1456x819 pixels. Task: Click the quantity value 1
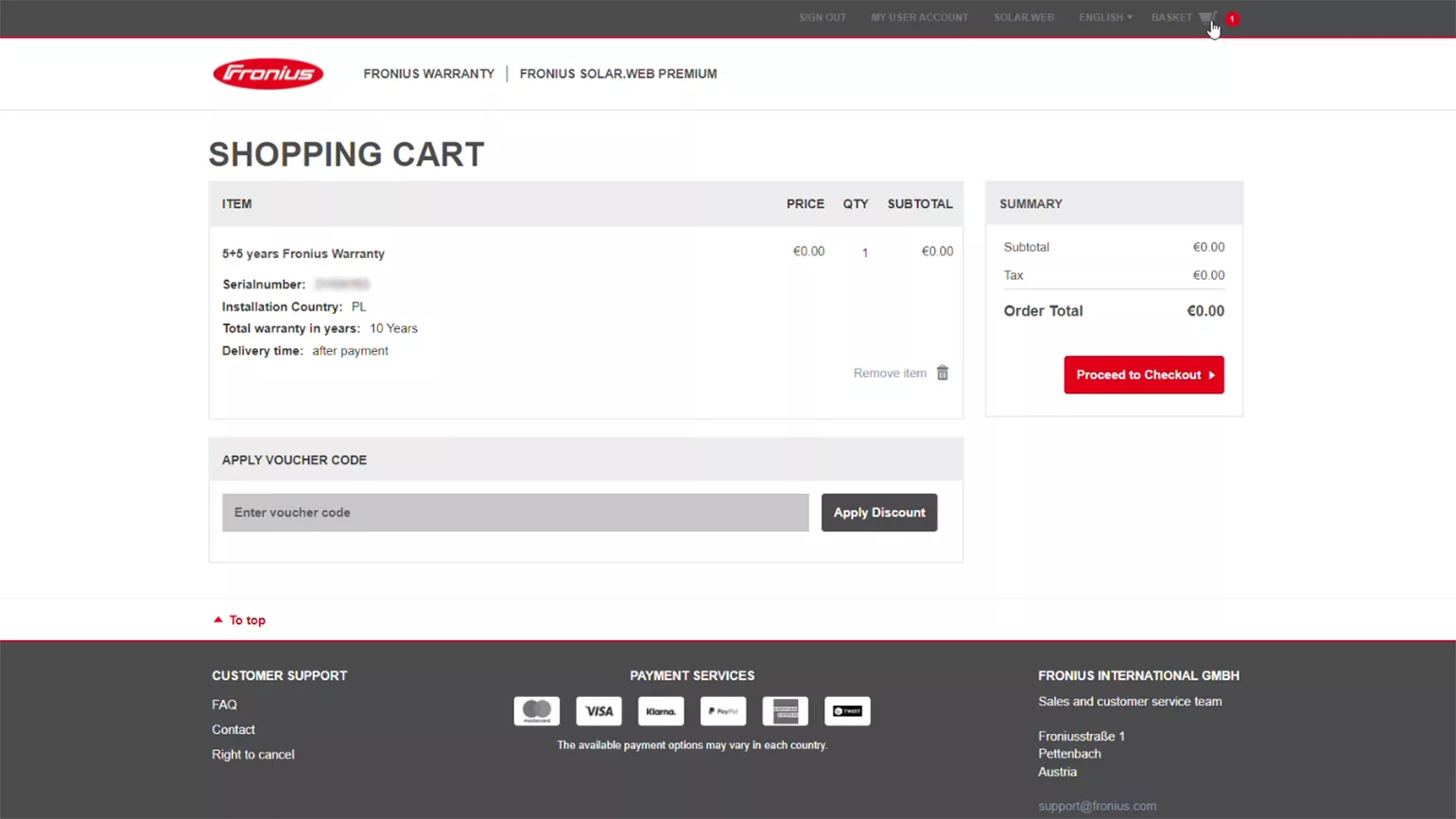[x=865, y=253]
